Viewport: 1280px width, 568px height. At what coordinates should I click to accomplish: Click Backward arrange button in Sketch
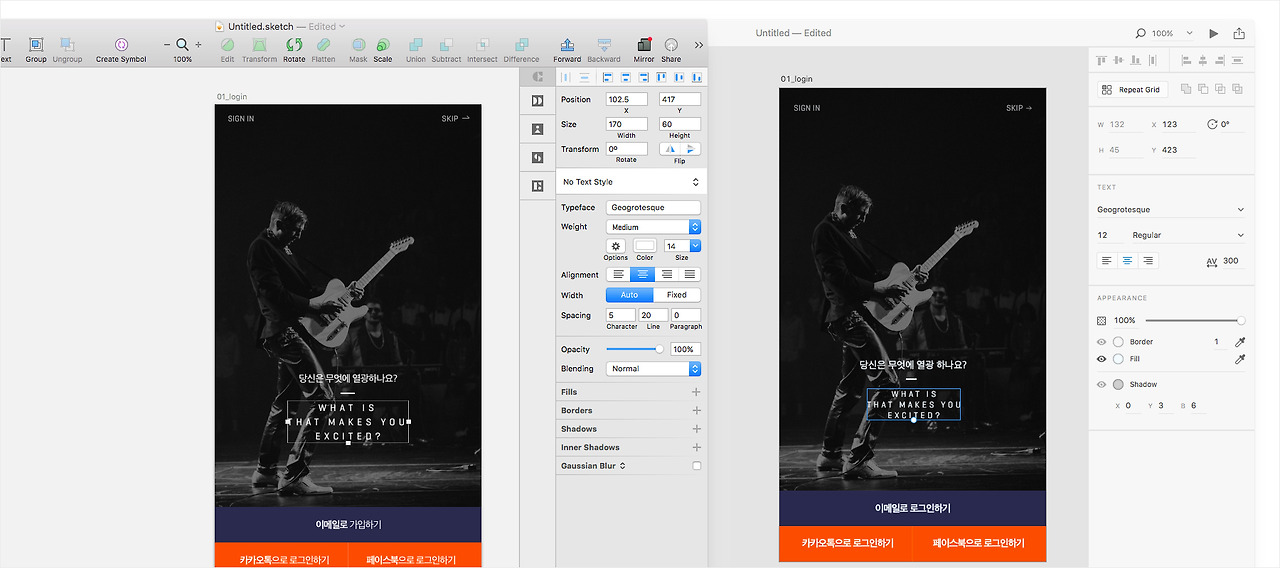603,49
